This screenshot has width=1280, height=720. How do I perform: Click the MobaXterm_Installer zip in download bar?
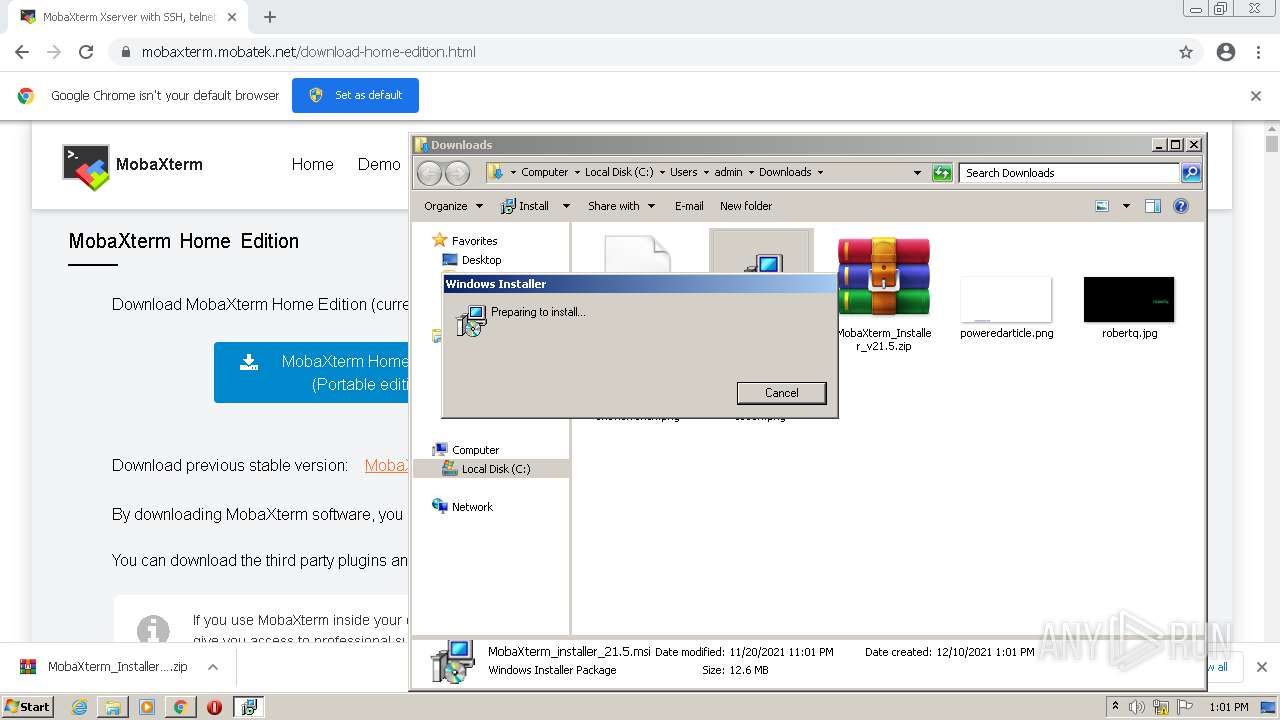click(x=103, y=667)
